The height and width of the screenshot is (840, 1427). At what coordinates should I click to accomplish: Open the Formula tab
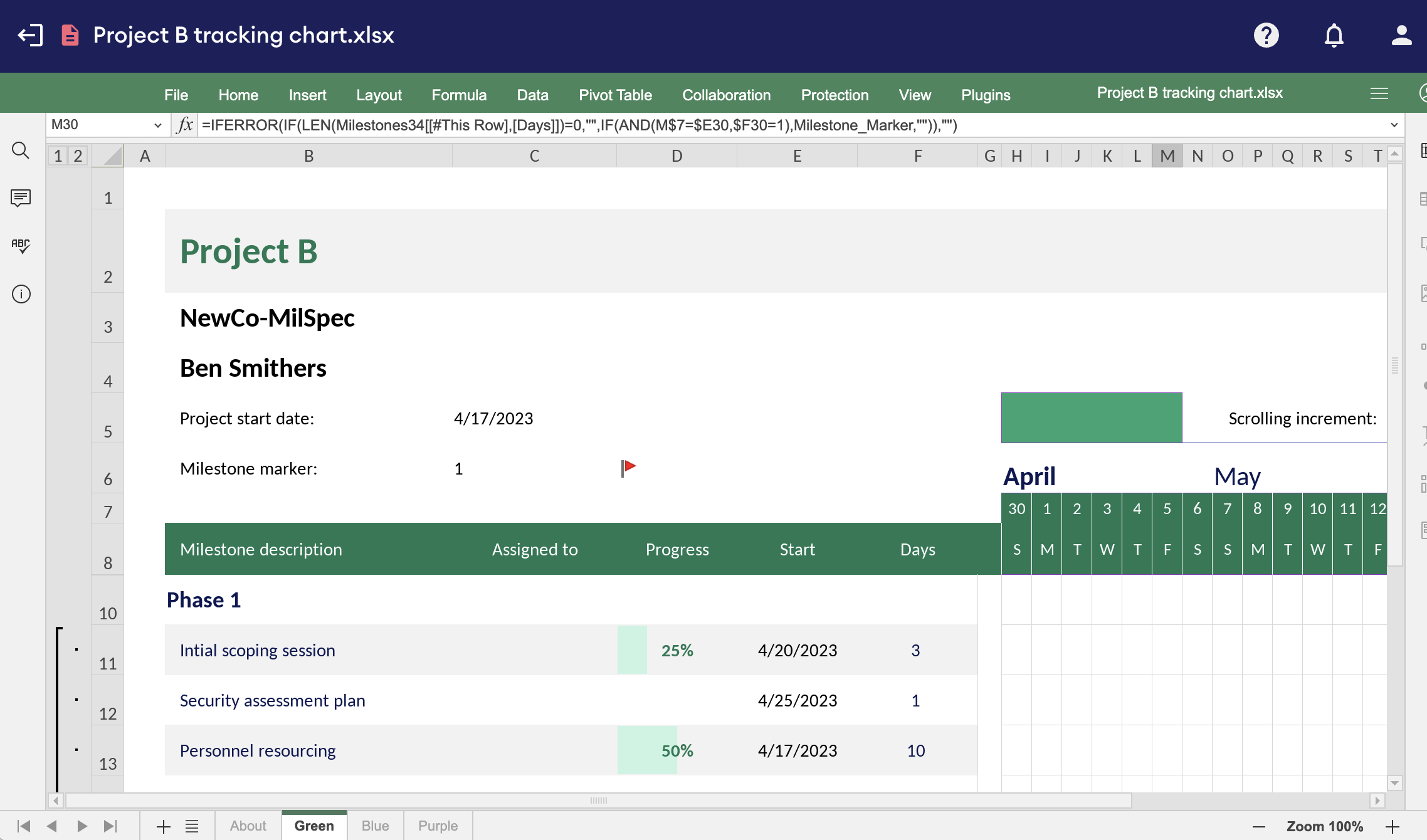point(459,95)
